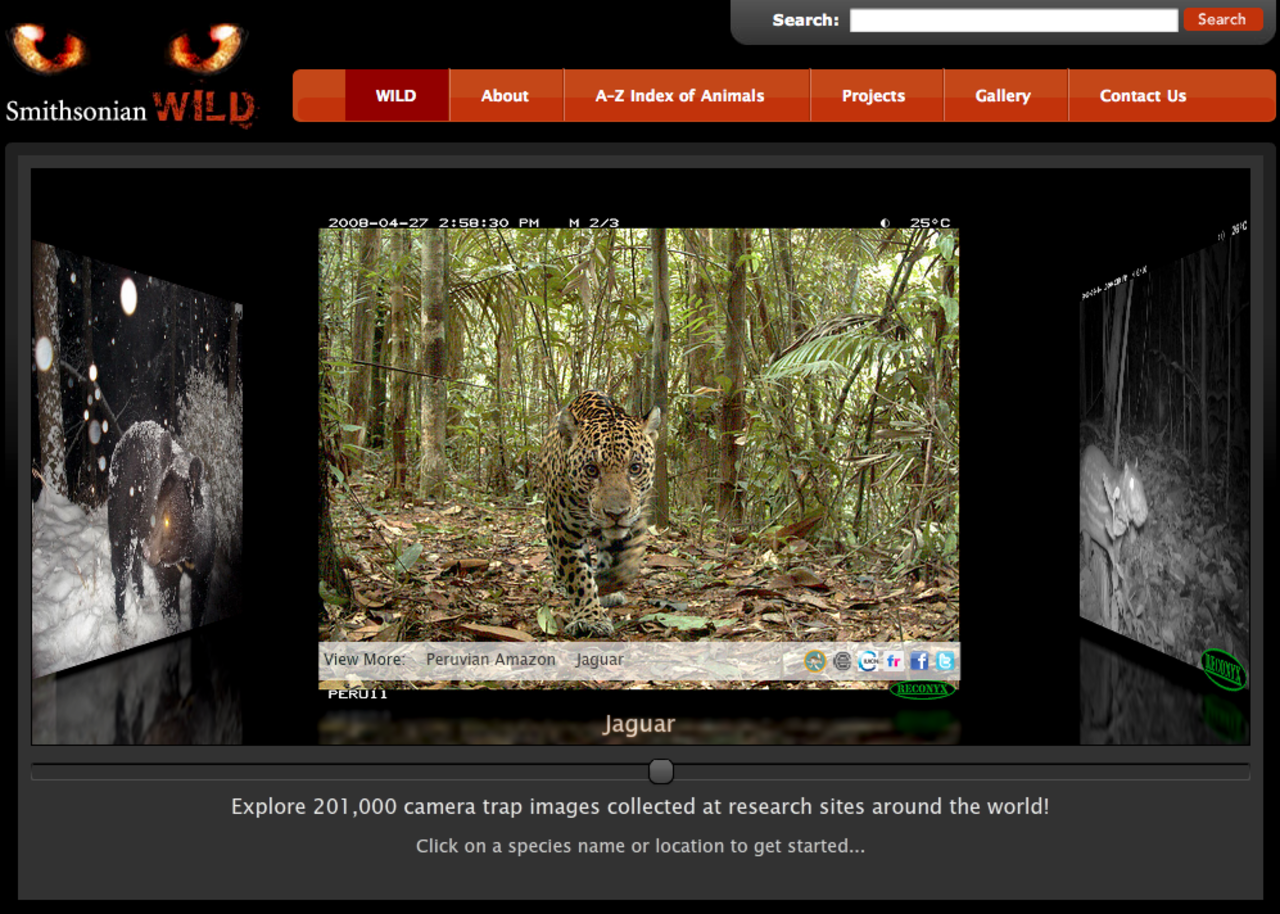The width and height of the screenshot is (1280, 914).
Task: Open the Flickr icon link
Action: (x=893, y=661)
